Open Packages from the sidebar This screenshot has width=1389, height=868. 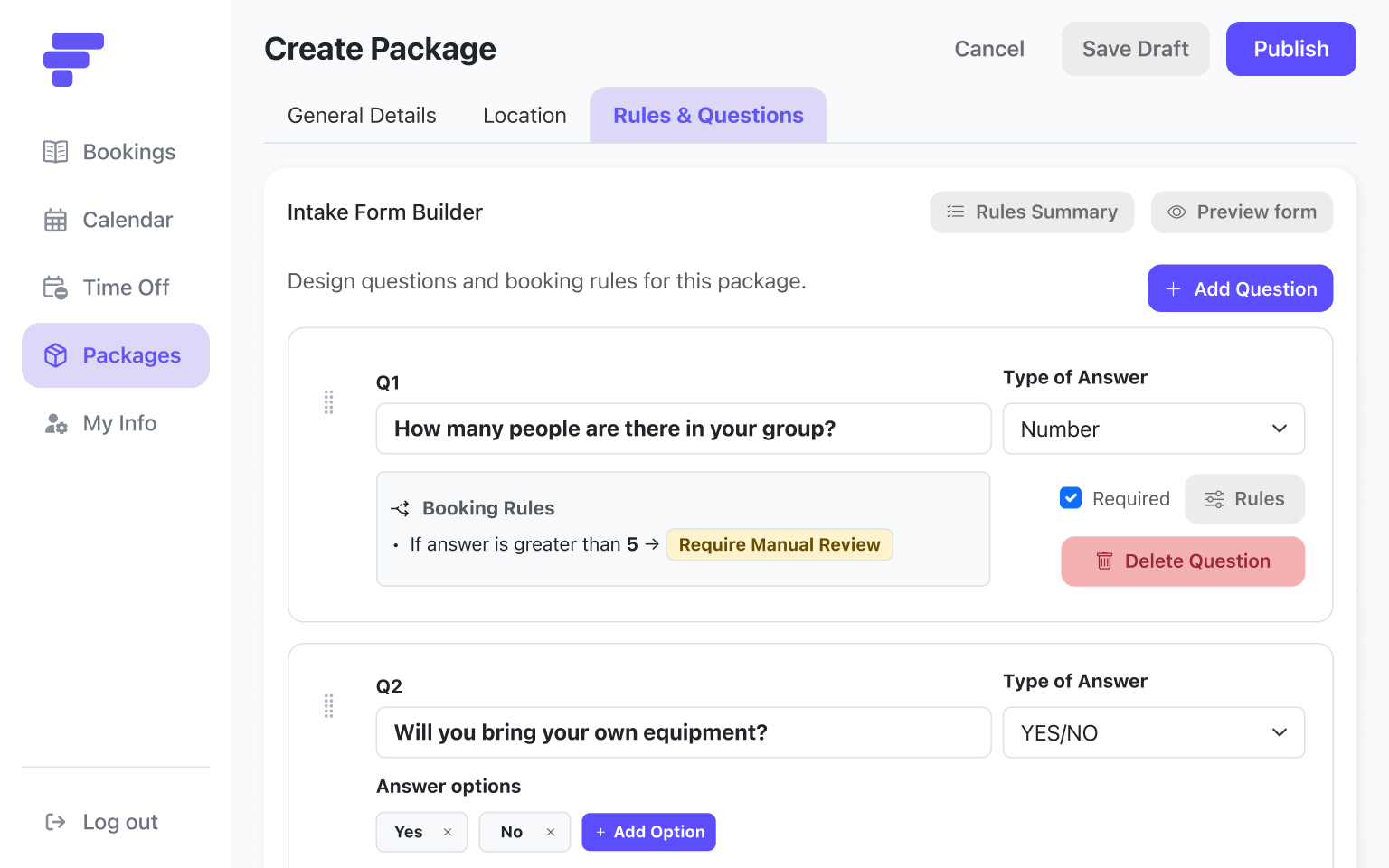116,355
